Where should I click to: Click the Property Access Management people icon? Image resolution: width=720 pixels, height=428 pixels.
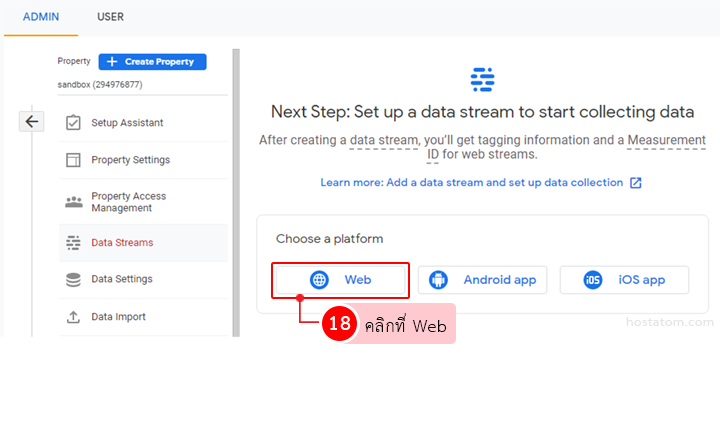tap(73, 202)
